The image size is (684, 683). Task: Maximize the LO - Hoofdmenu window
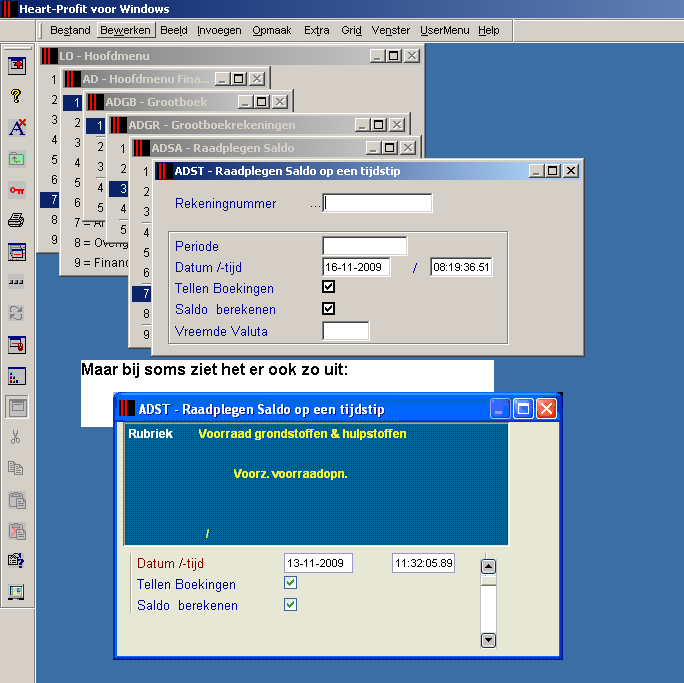click(393, 55)
